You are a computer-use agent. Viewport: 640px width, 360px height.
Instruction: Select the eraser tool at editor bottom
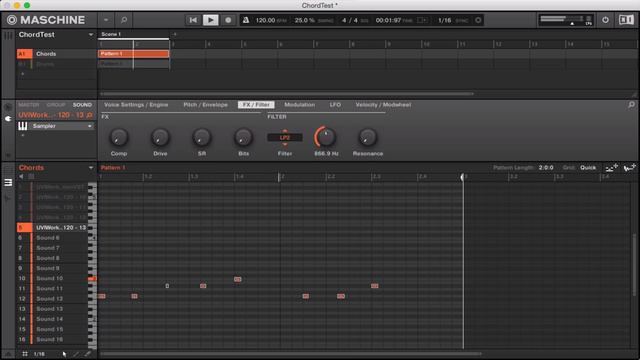(87, 354)
